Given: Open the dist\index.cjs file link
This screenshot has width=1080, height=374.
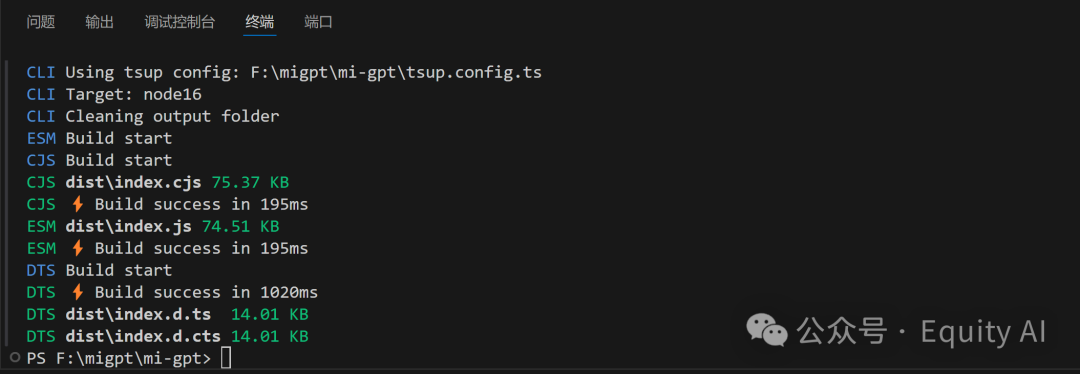Looking at the screenshot, I should [x=134, y=183].
